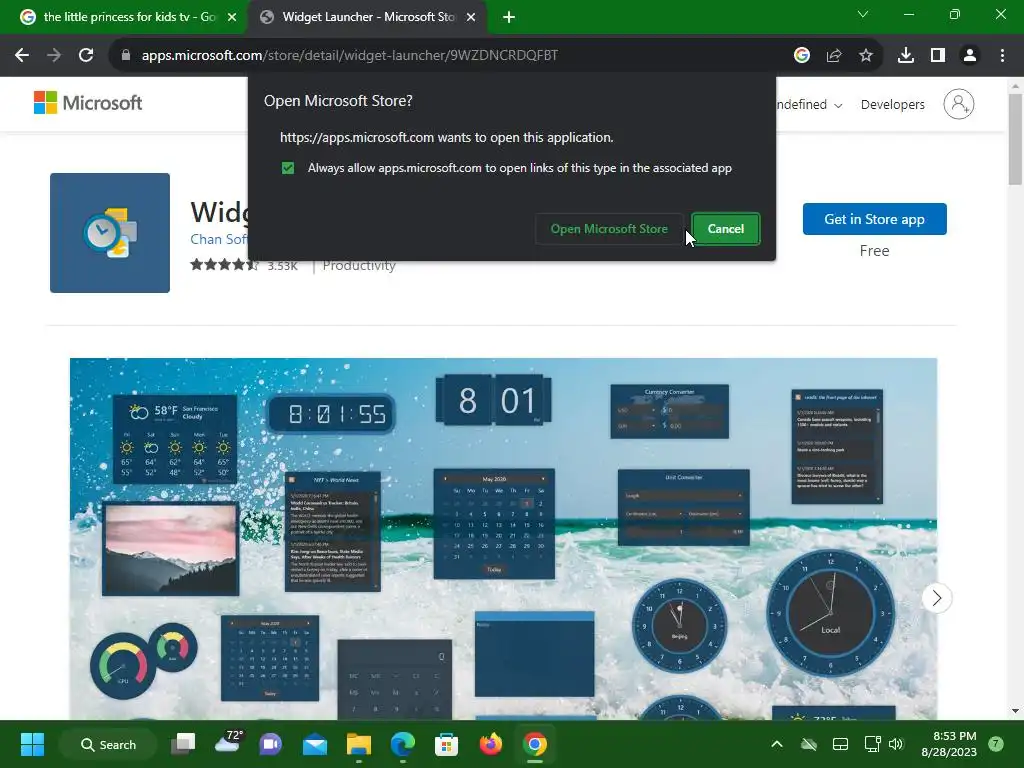This screenshot has height=768, width=1024.
Task: Open the widget screenshot image
Action: click(x=504, y=539)
